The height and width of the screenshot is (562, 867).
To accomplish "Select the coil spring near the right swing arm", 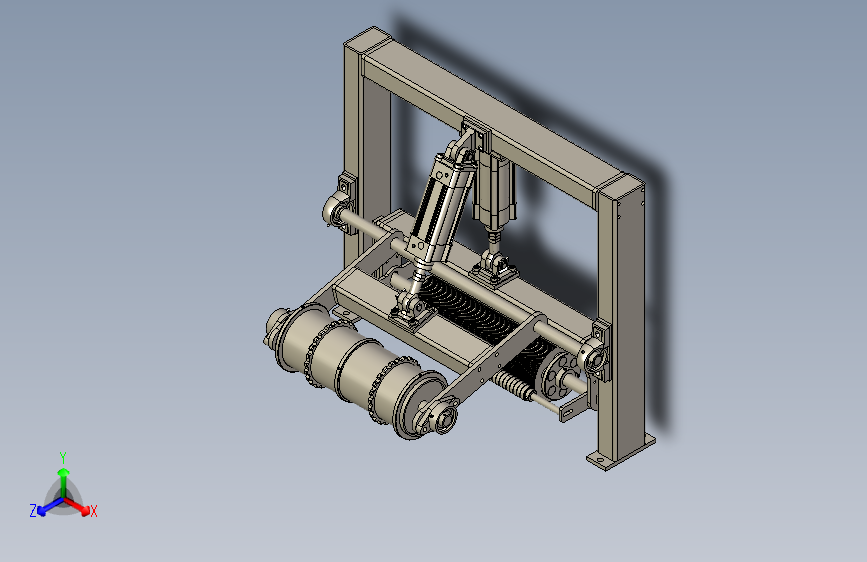I will pyautogui.click(x=513, y=386).
